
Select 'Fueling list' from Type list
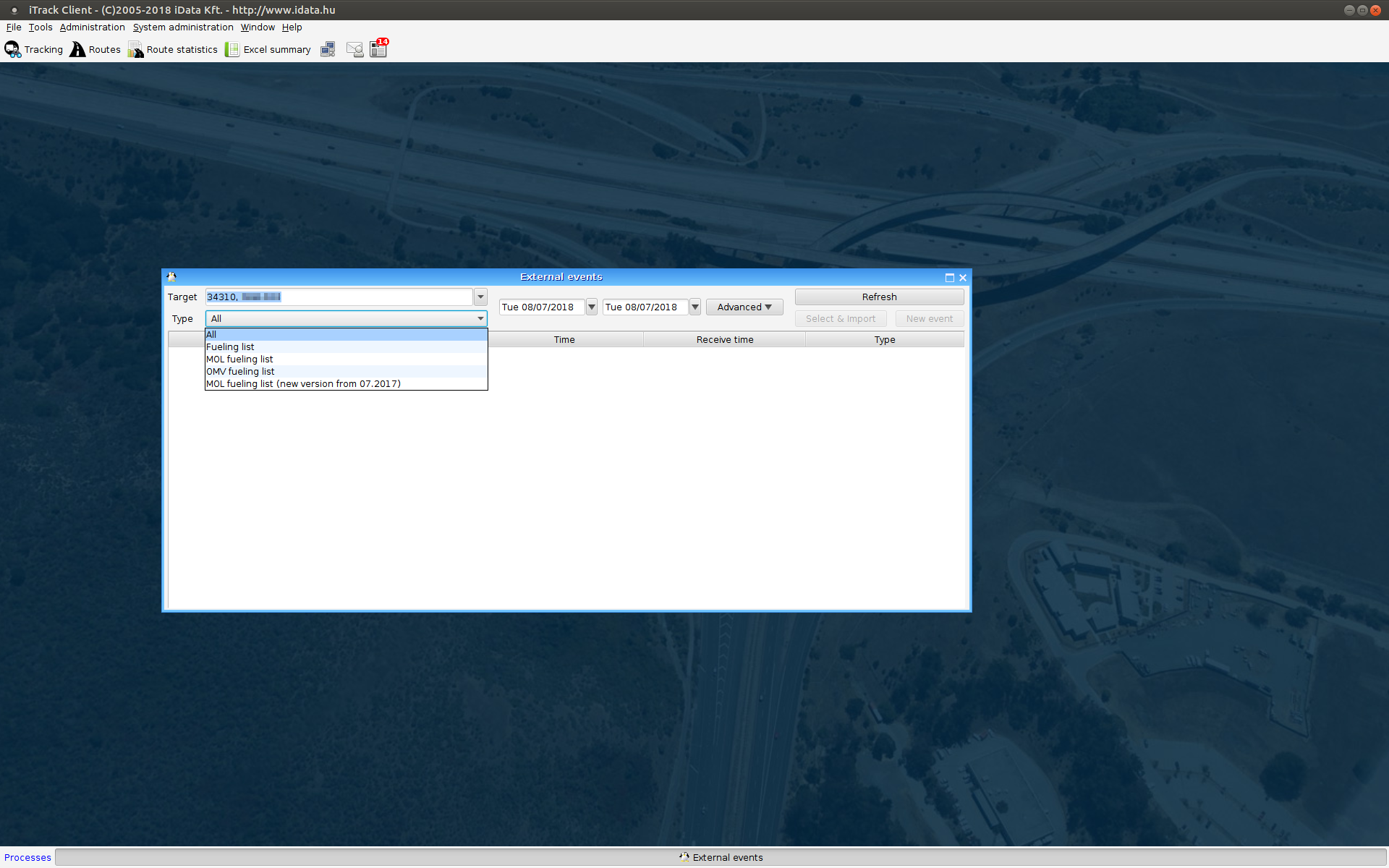pyautogui.click(x=230, y=346)
